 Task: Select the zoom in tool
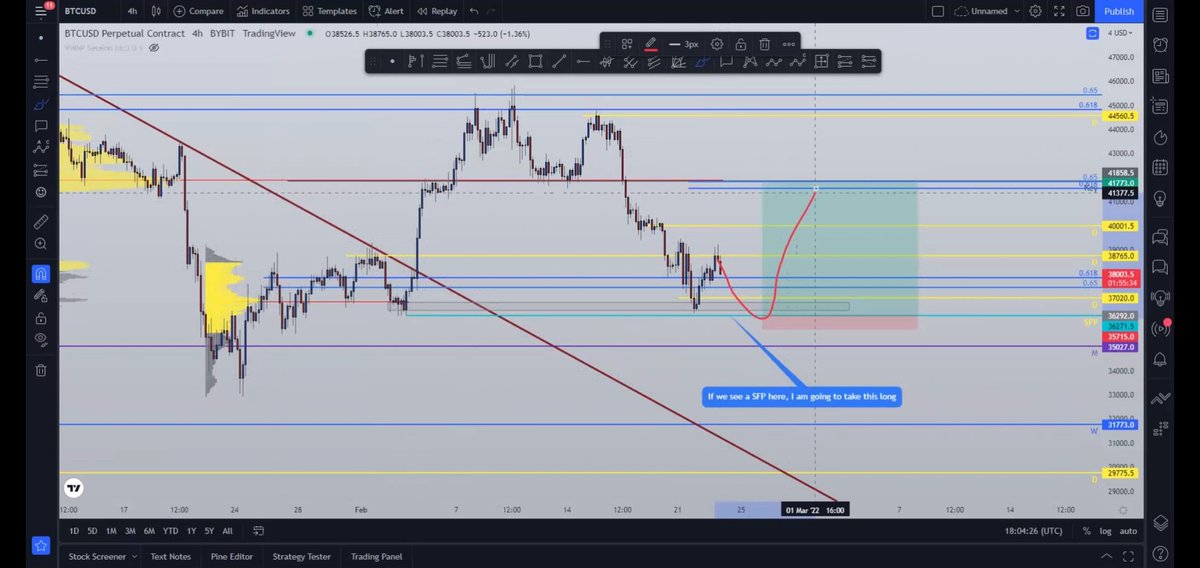coord(41,244)
